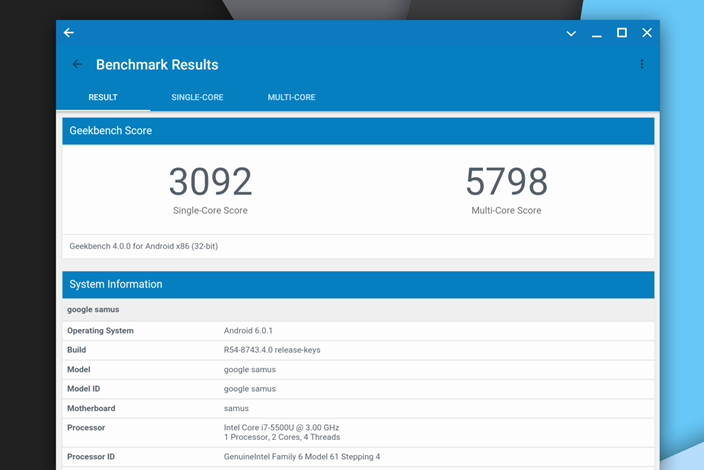Click the System Information header

pyautogui.click(x=358, y=285)
